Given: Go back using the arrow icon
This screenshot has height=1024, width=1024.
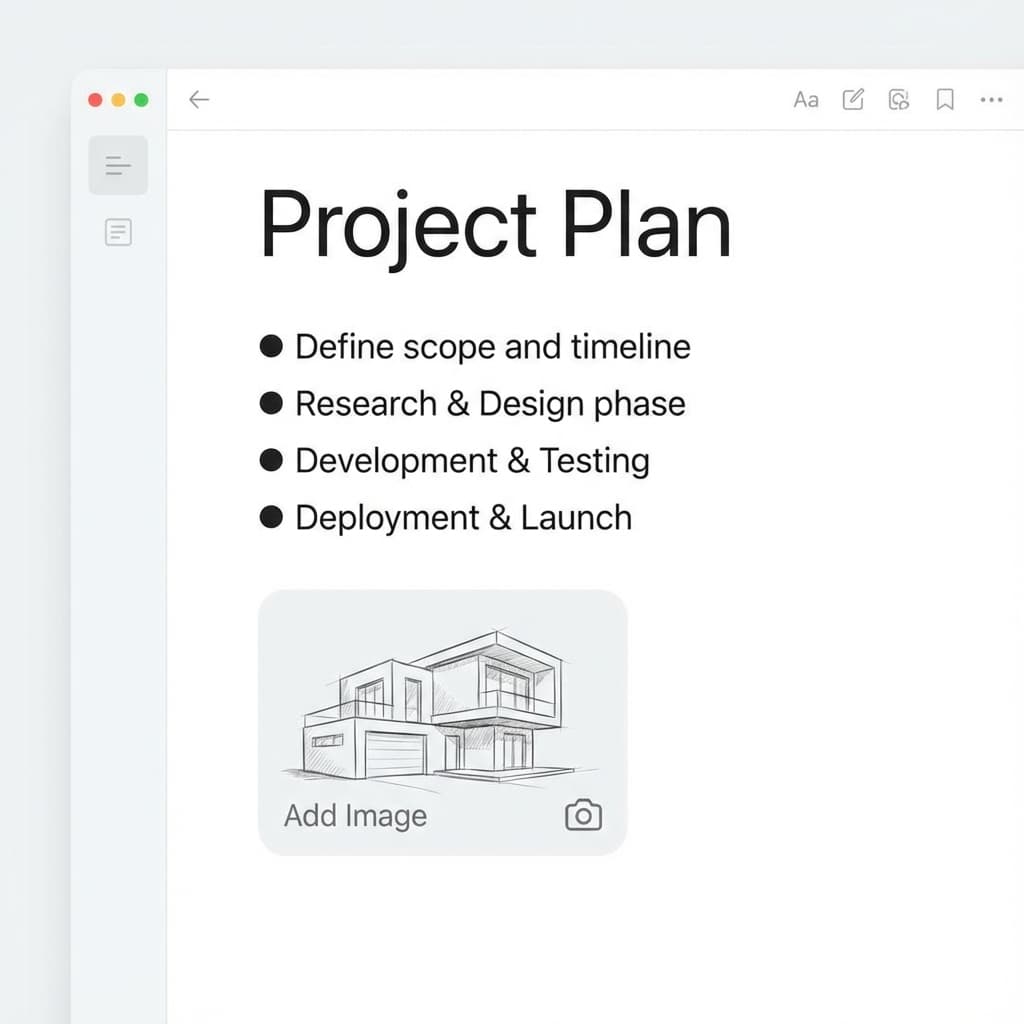Looking at the screenshot, I should click(199, 99).
